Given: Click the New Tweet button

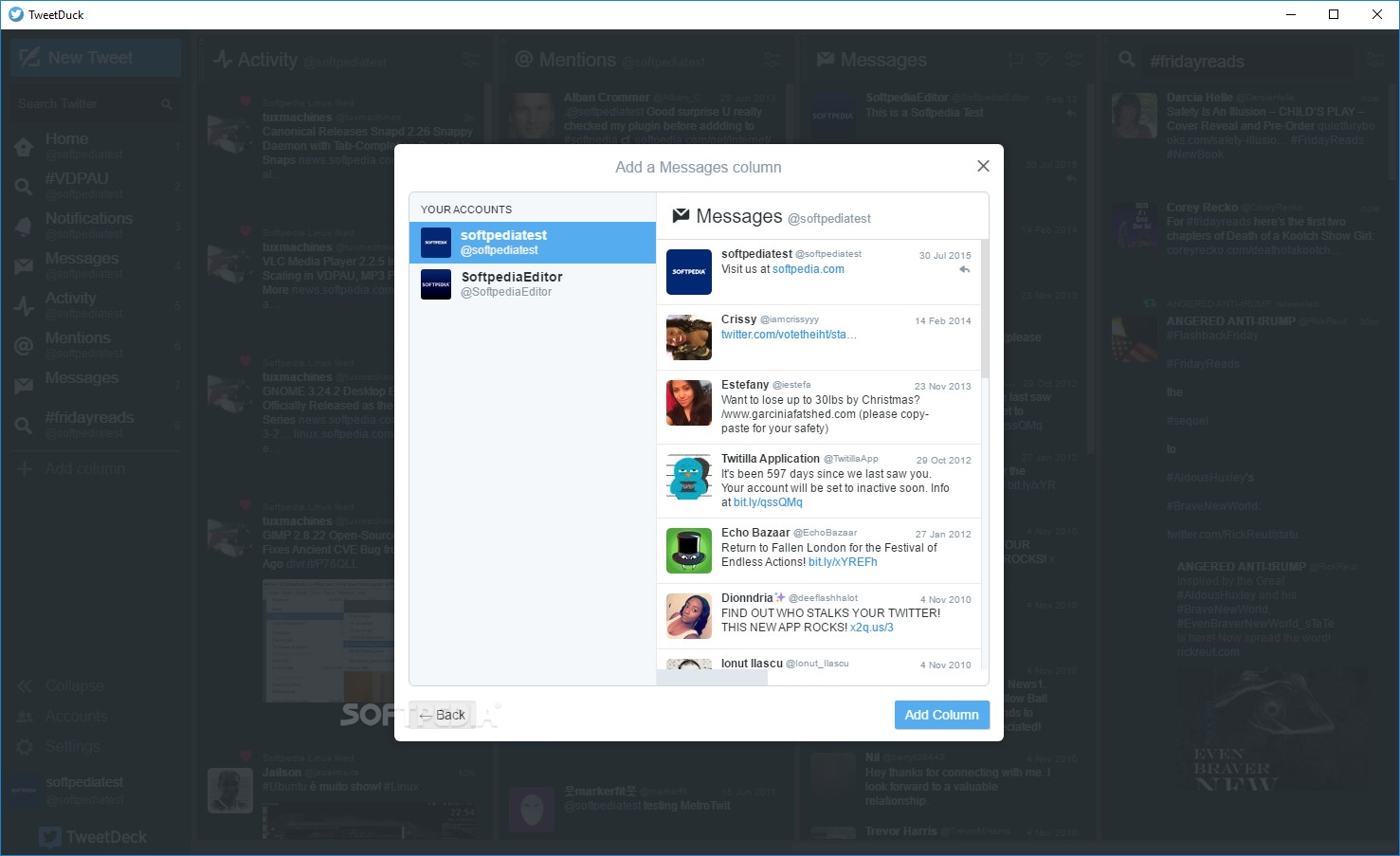Looking at the screenshot, I should click(95, 58).
